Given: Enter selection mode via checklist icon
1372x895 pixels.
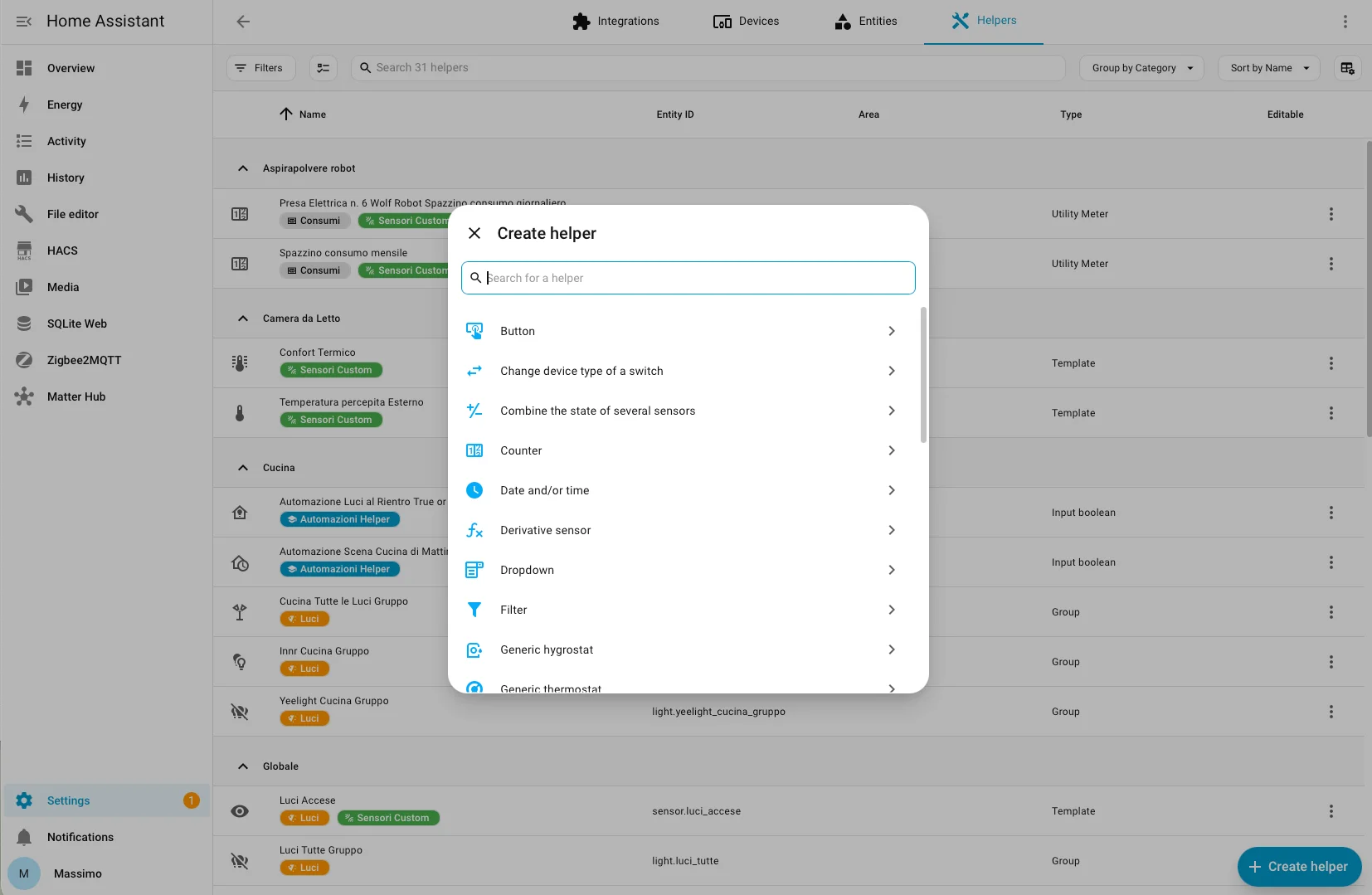Looking at the screenshot, I should tap(324, 68).
